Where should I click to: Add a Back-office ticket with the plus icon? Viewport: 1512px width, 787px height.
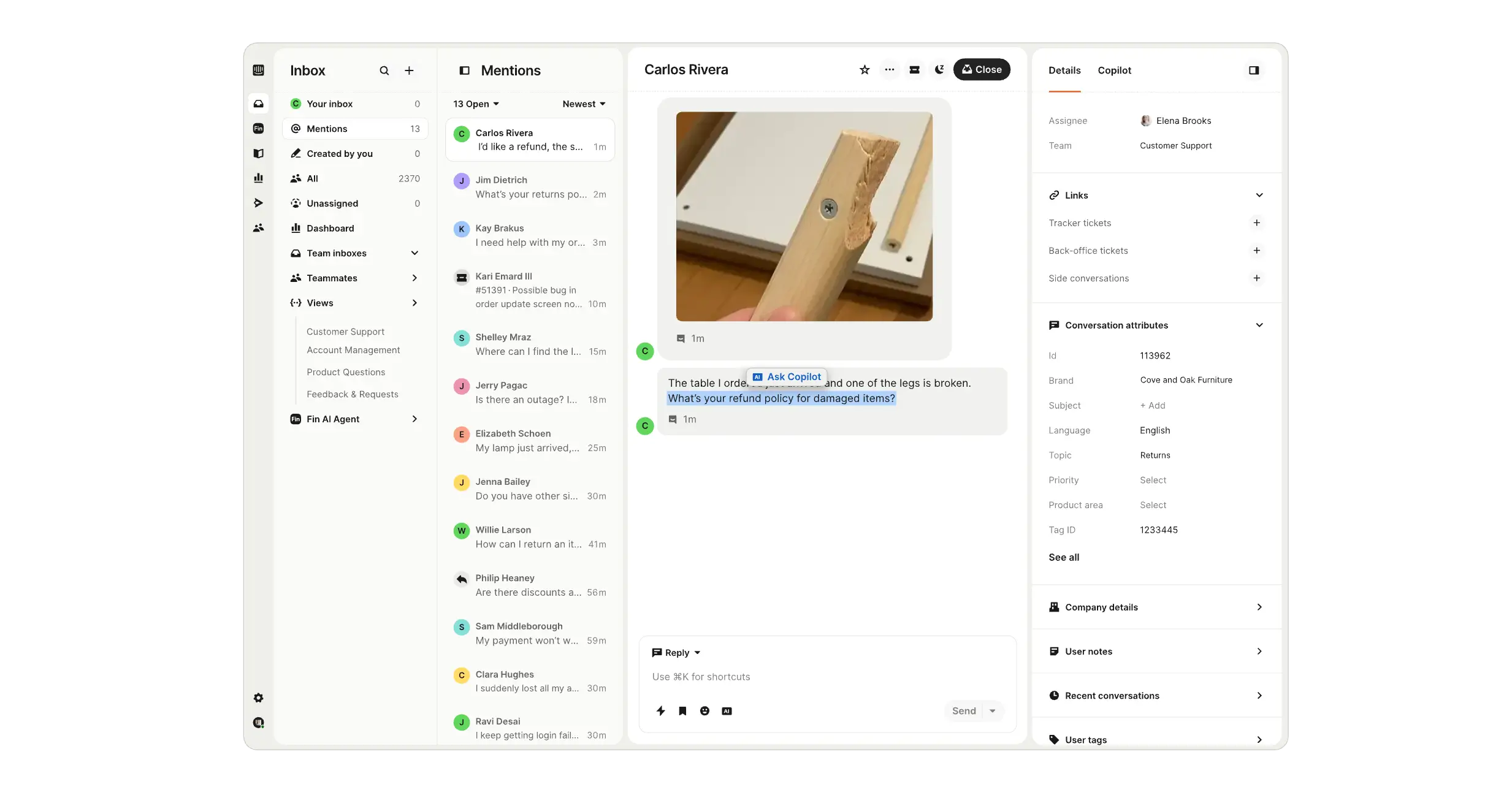1256,250
